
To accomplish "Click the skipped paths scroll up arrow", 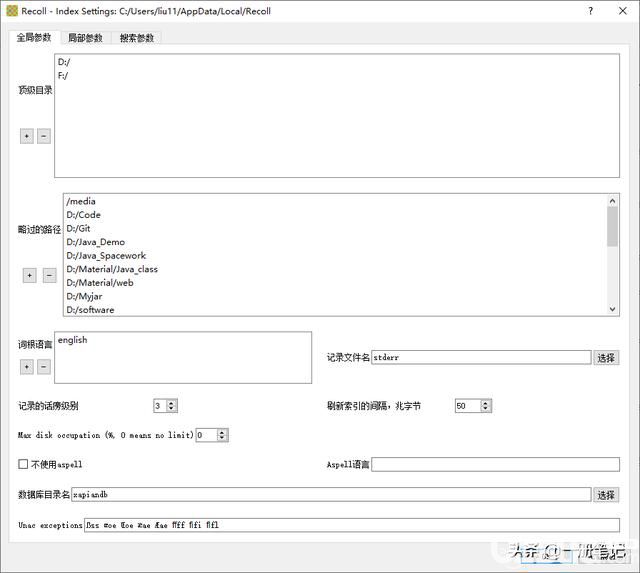I will coord(612,200).
